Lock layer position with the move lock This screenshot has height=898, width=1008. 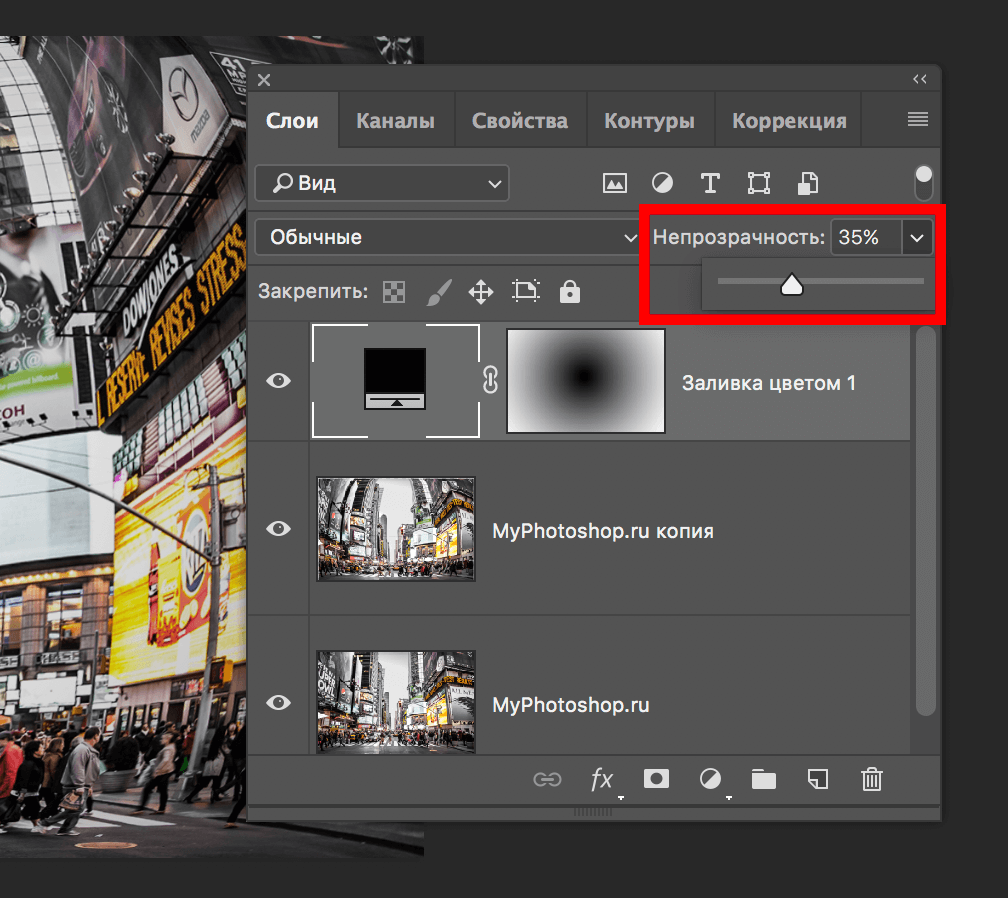(x=481, y=291)
